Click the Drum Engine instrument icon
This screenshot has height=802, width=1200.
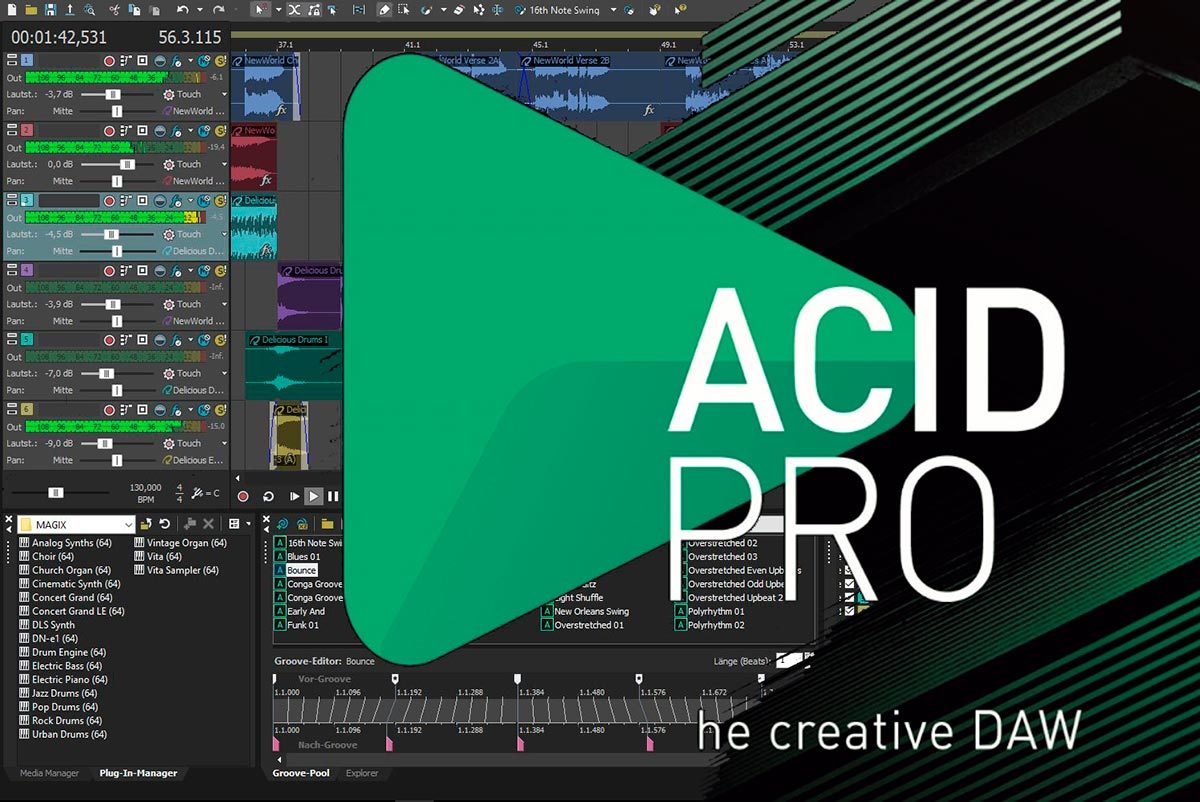click(24, 652)
